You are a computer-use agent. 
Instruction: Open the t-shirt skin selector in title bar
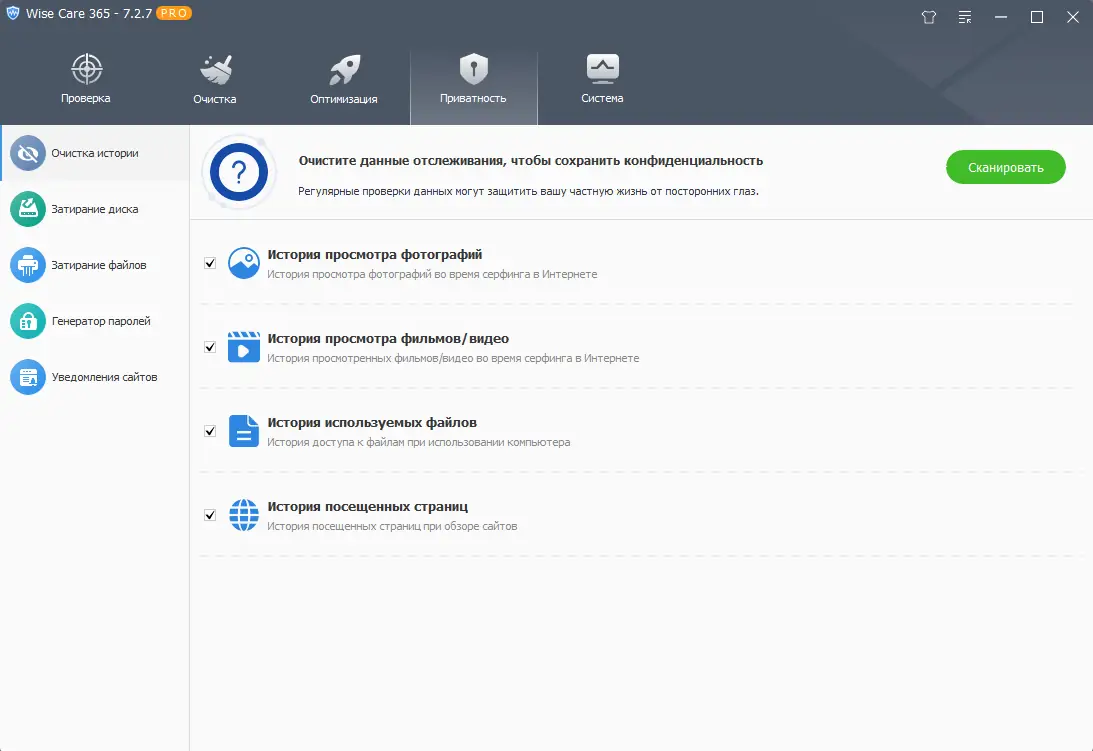coord(928,17)
